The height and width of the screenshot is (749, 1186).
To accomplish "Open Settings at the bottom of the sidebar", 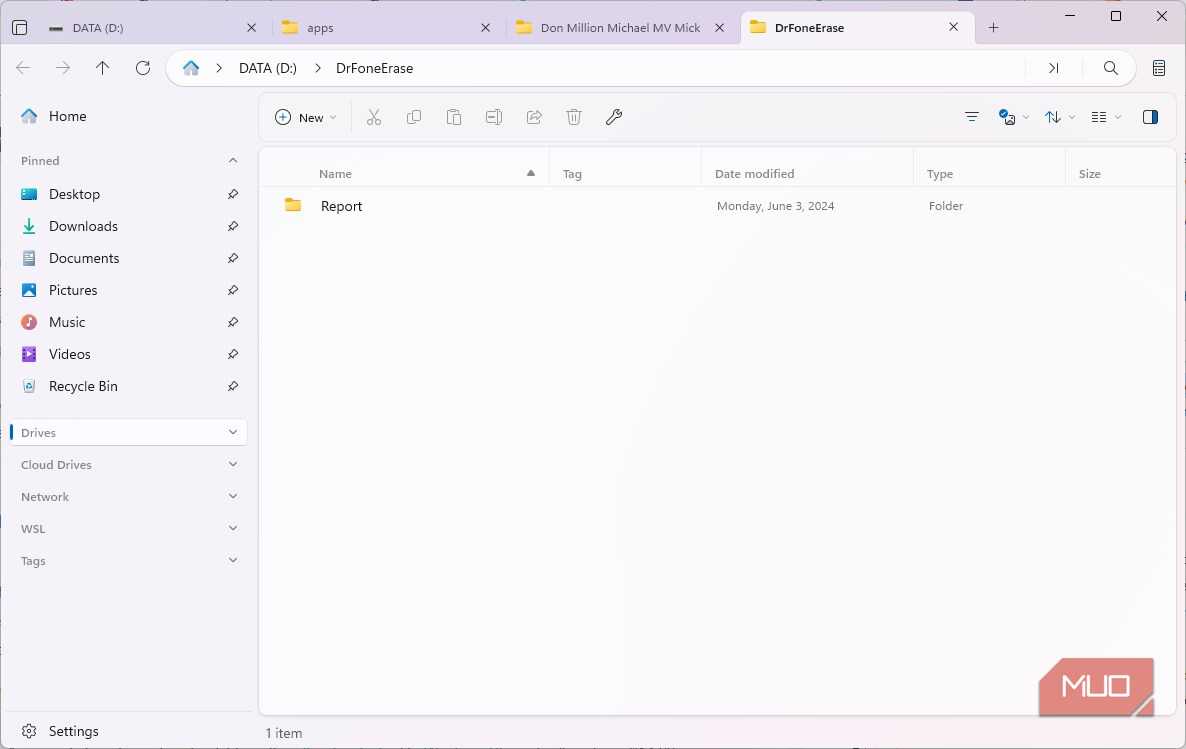I will pyautogui.click(x=129, y=731).
